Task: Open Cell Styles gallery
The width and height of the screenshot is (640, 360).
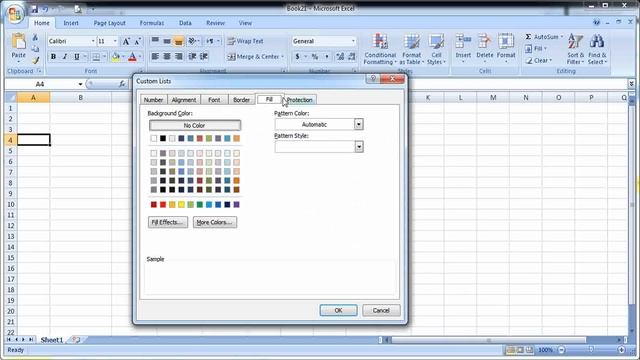Action: point(436,49)
